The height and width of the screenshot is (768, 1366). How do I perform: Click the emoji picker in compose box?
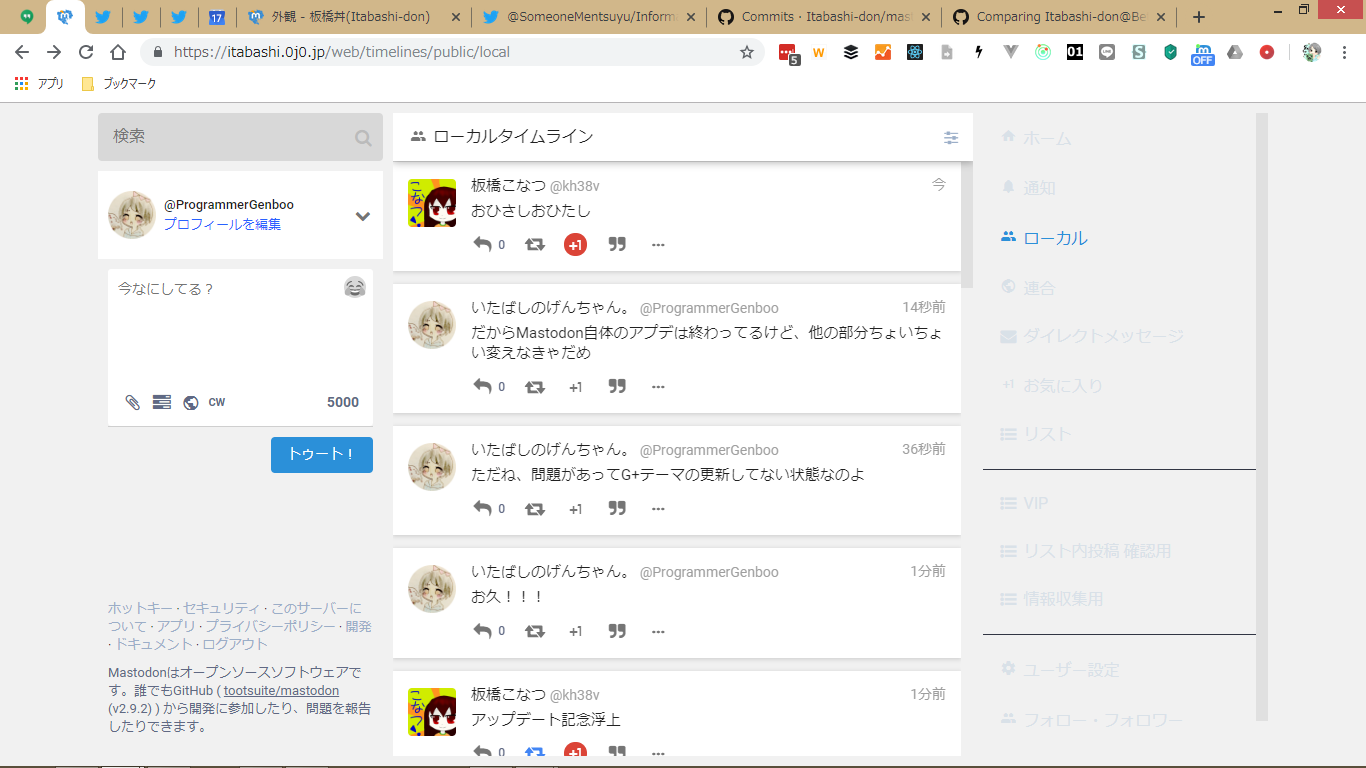point(354,288)
